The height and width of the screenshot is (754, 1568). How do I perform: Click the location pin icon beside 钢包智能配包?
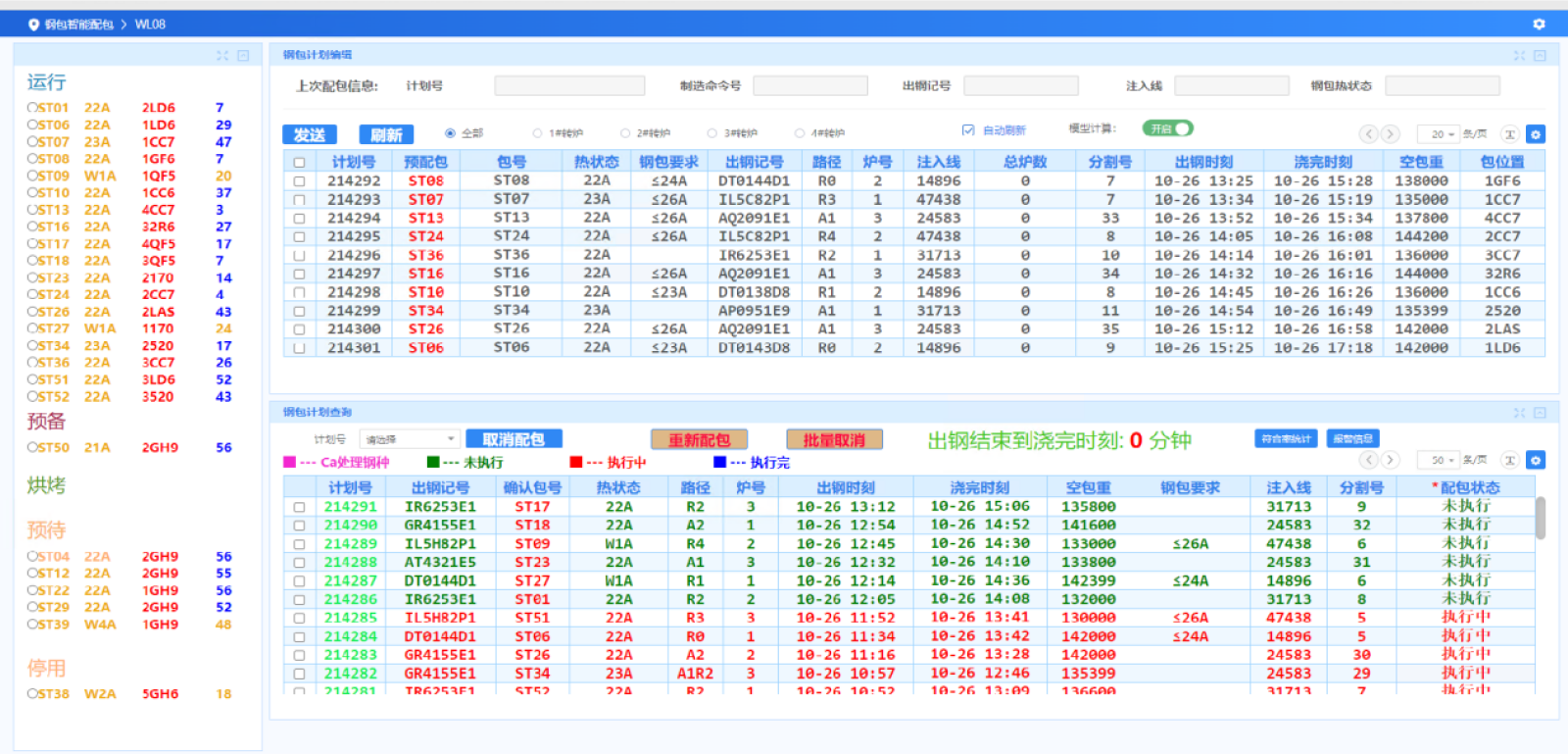[33, 25]
